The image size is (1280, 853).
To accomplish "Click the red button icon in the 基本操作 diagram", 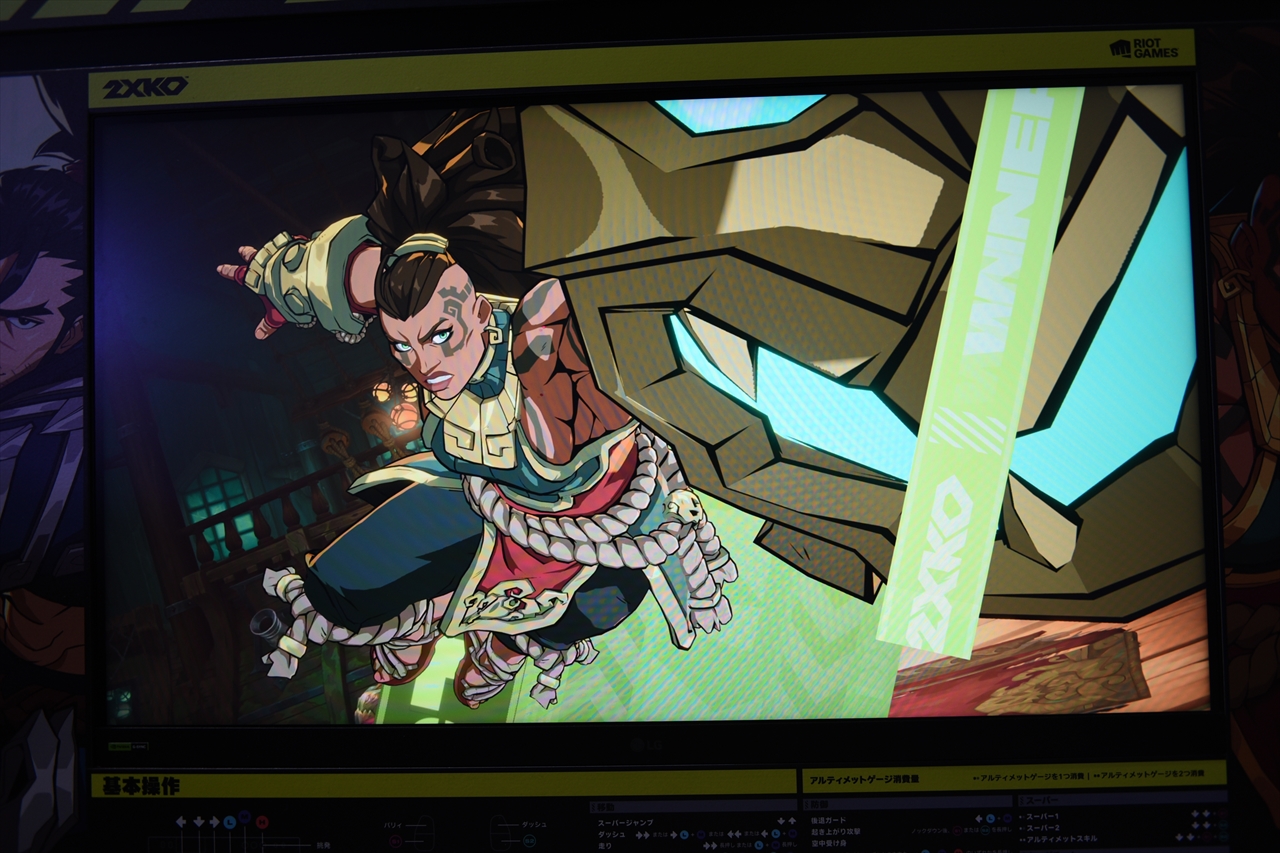I will tap(262, 822).
